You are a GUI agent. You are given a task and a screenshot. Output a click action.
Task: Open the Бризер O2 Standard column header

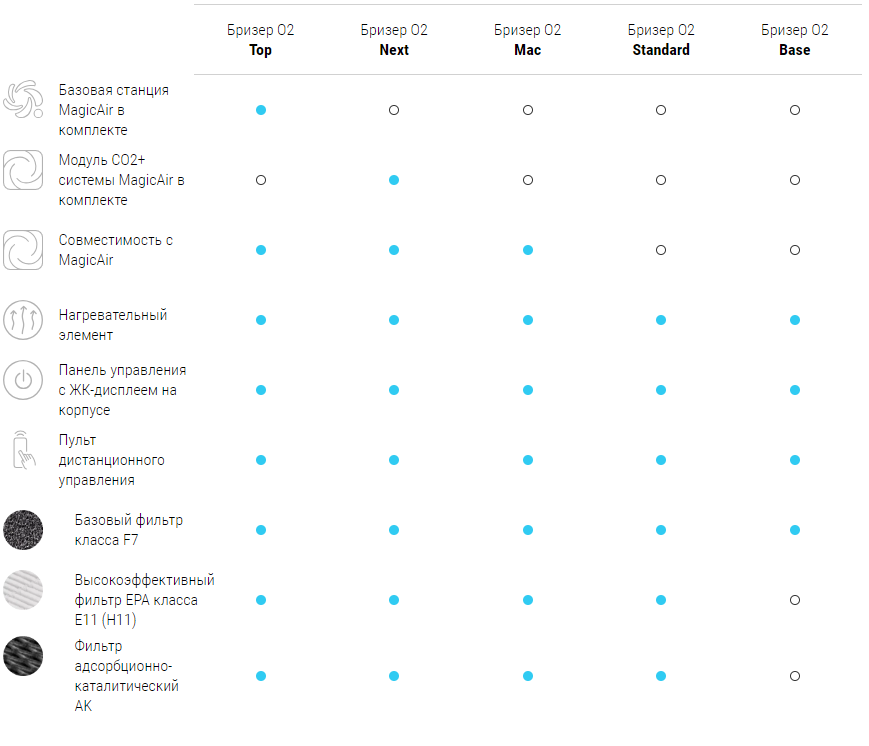(661, 40)
